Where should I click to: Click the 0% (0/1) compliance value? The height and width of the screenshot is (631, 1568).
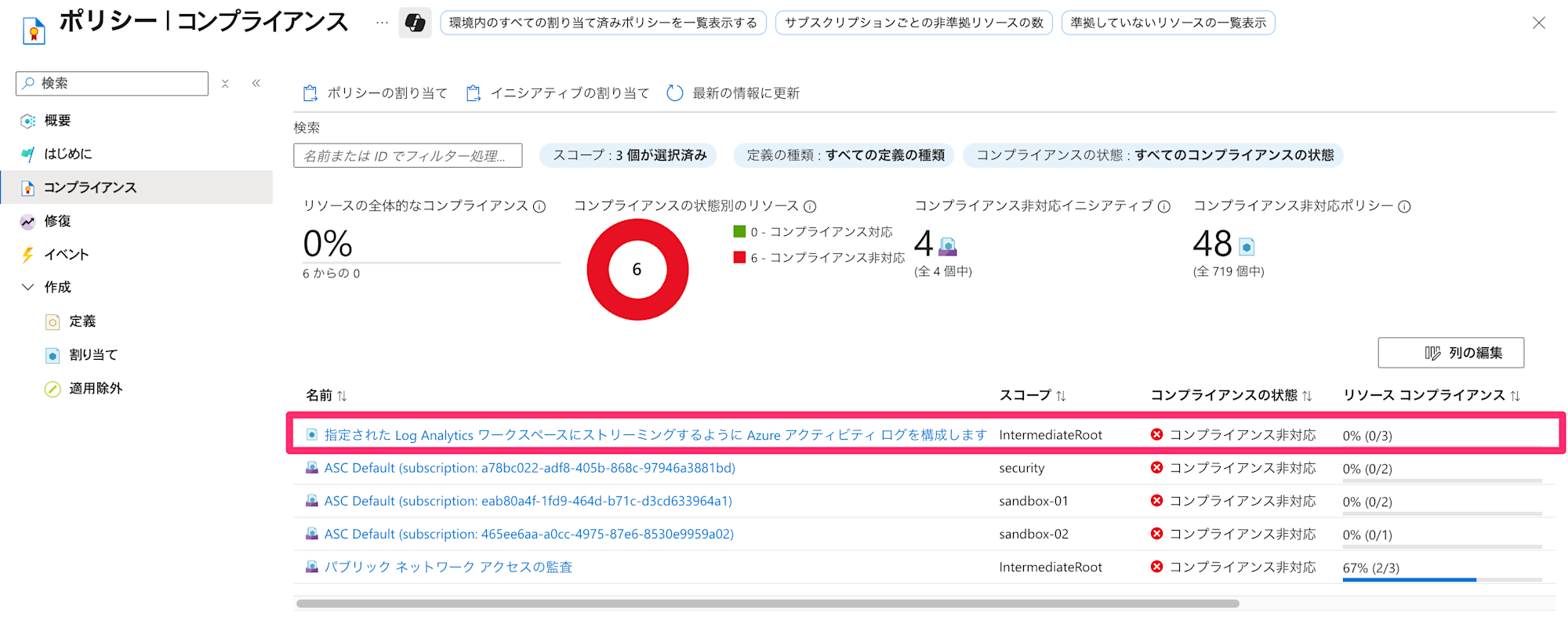click(1367, 535)
